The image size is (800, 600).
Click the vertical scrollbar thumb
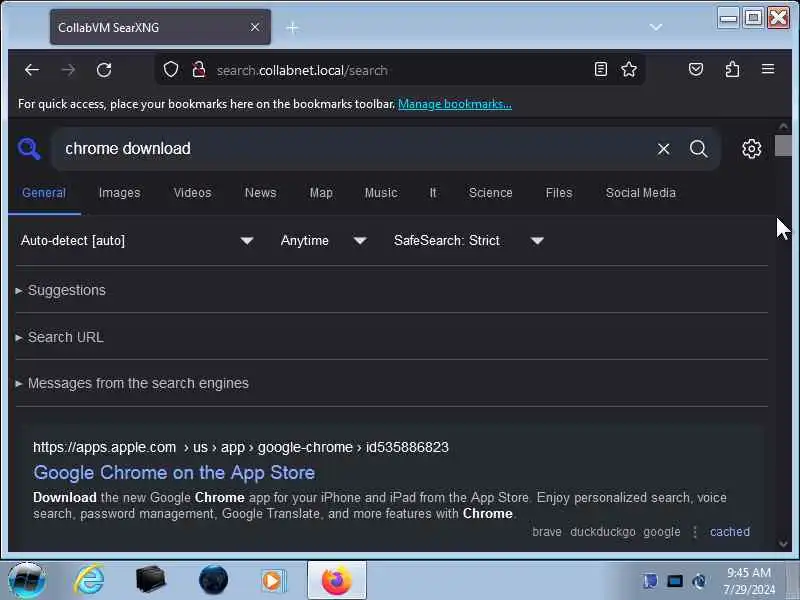pyautogui.click(x=783, y=145)
